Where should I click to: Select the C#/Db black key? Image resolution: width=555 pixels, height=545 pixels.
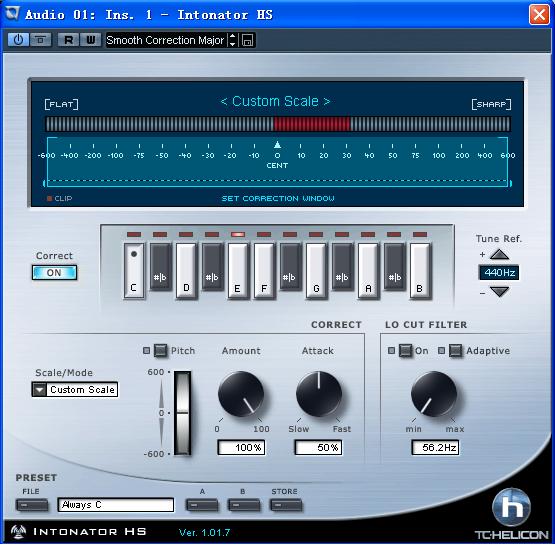click(160, 266)
